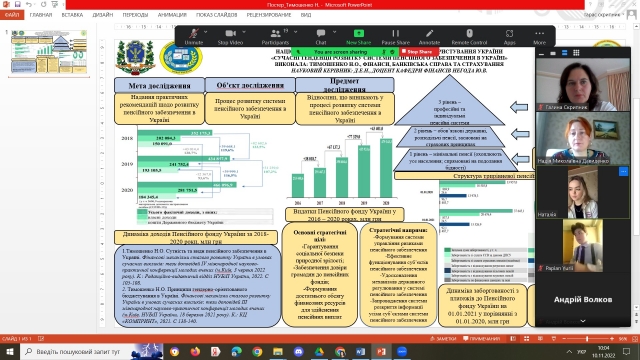The image size is (640, 360).
Task: Click the Windows taskbar search box
Action: [91, 351]
